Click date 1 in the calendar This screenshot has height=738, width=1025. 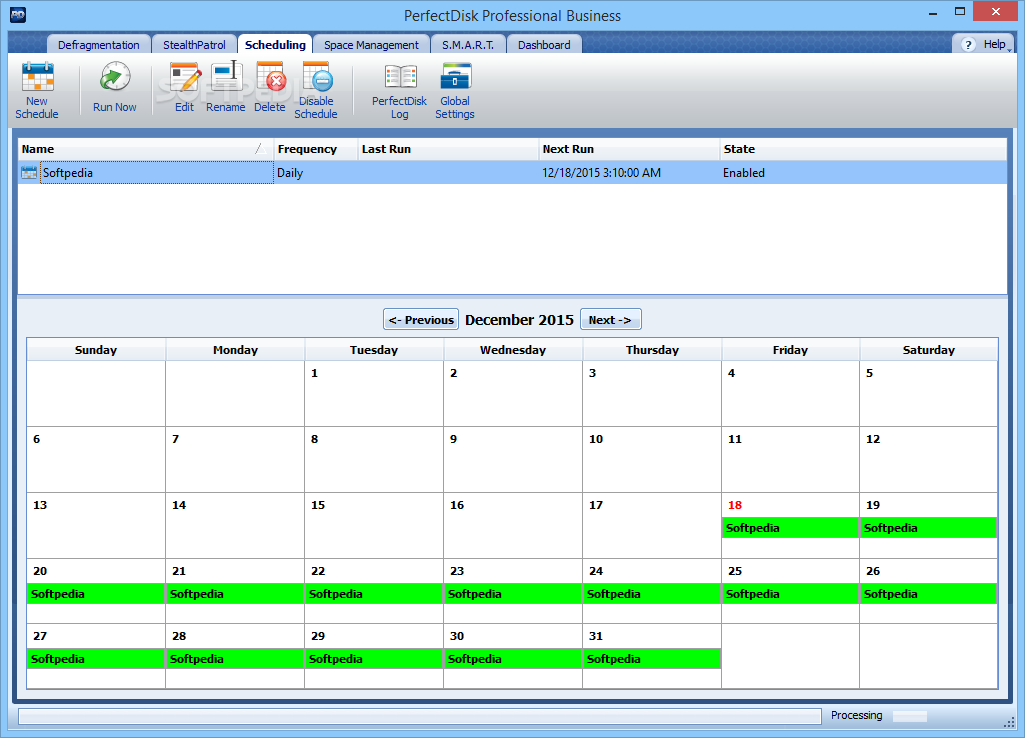(x=314, y=373)
